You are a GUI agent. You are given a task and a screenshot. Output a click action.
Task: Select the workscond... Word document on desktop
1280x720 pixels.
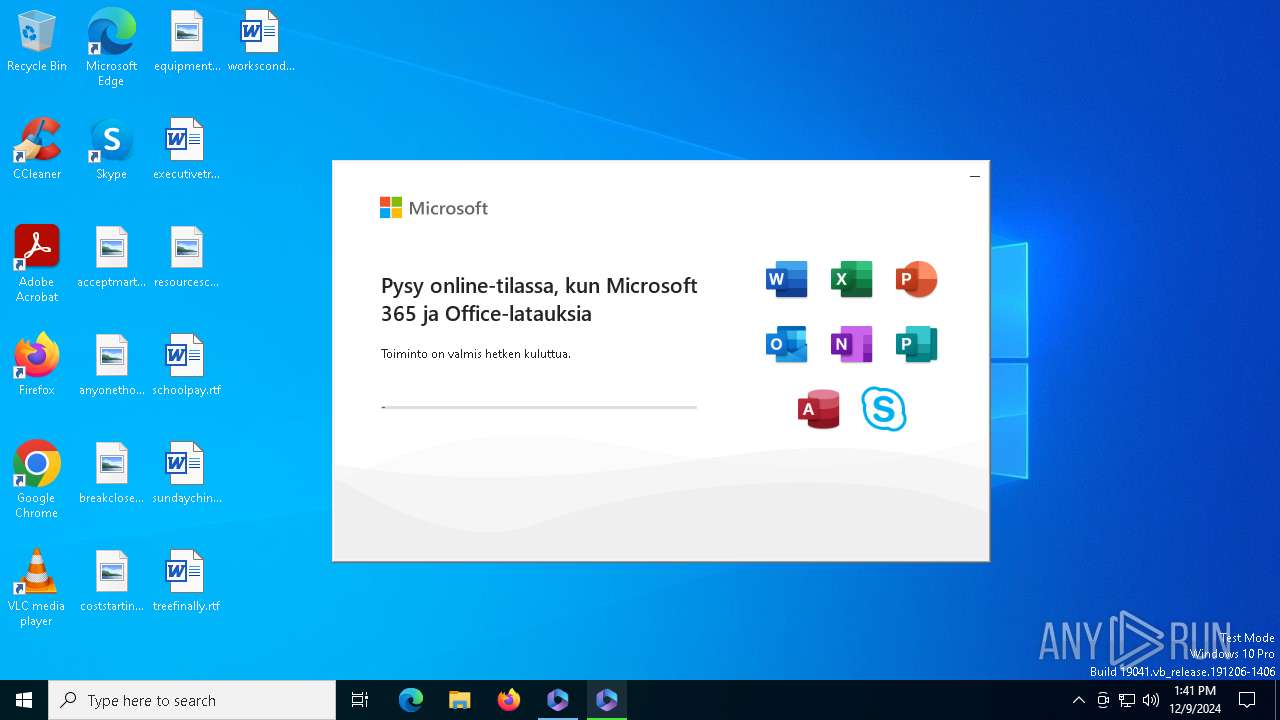pyautogui.click(x=261, y=43)
